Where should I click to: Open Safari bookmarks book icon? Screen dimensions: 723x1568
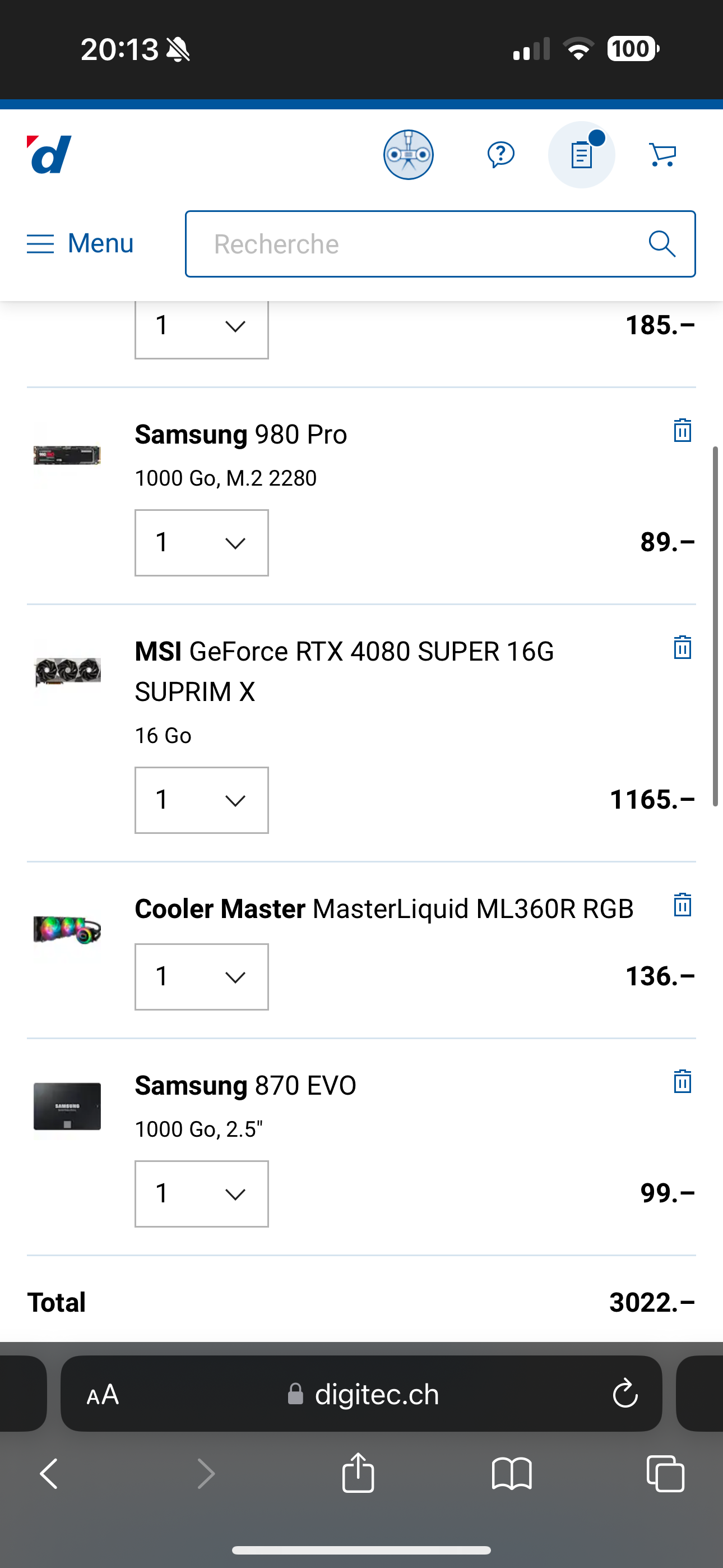coord(512,1474)
